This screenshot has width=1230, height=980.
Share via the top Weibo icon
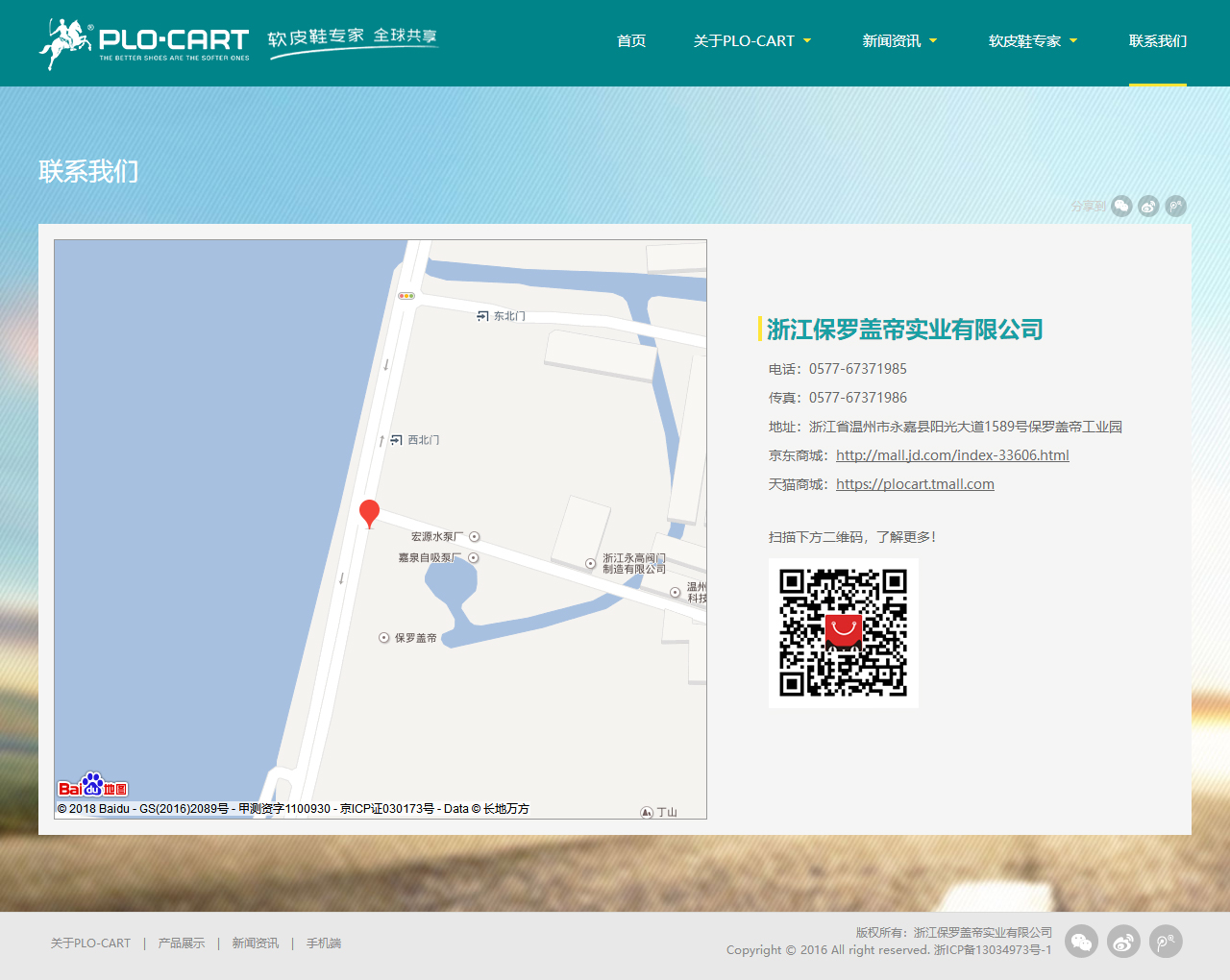pyautogui.click(x=1148, y=206)
